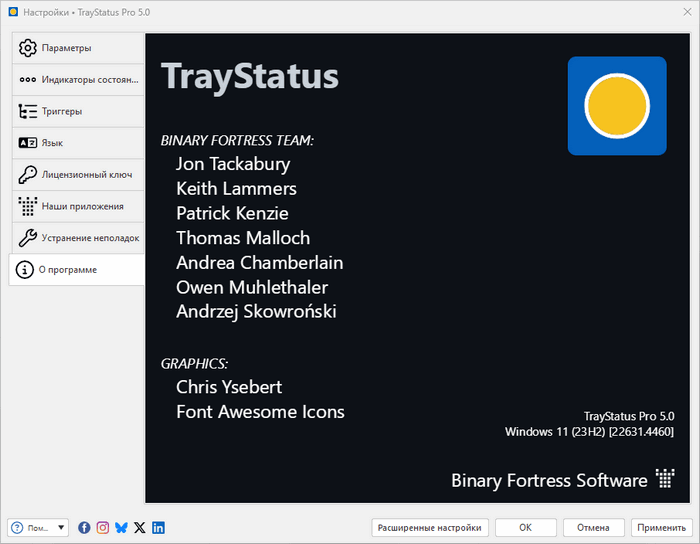Open the X (Twitter) icon
The image size is (700, 544).
pyautogui.click(x=139, y=527)
